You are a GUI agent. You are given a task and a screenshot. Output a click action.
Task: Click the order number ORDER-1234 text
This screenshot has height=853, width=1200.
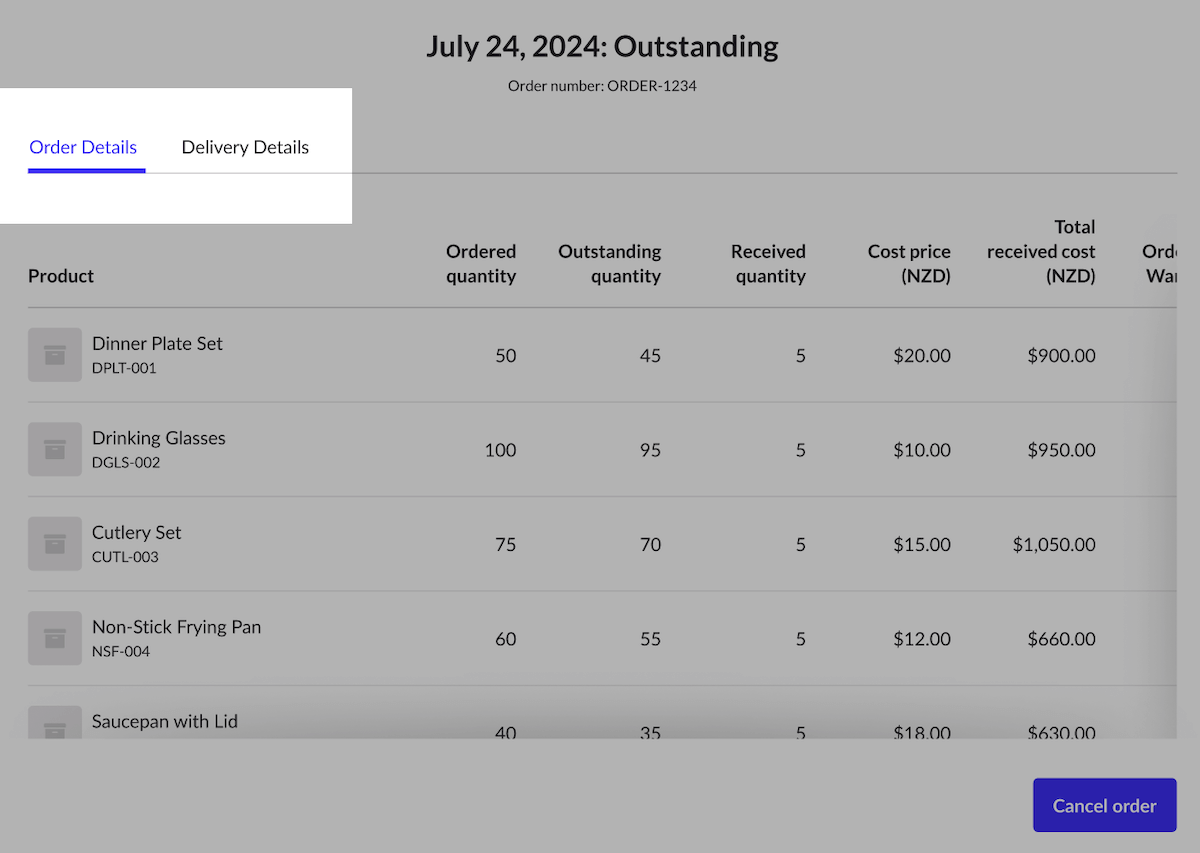pos(602,86)
